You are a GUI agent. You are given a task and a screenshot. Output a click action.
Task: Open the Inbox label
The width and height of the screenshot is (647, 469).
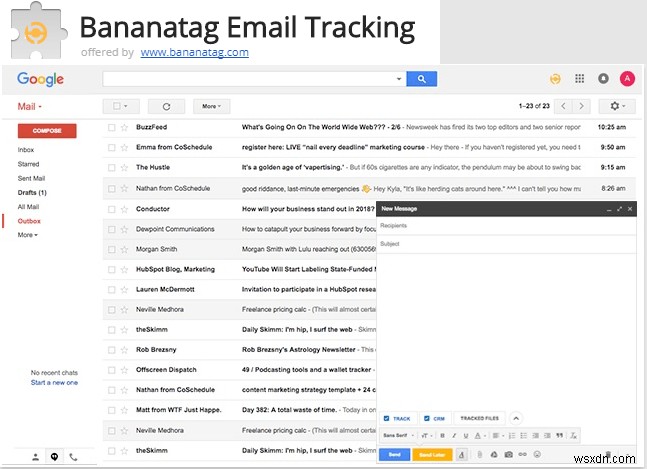point(26,150)
